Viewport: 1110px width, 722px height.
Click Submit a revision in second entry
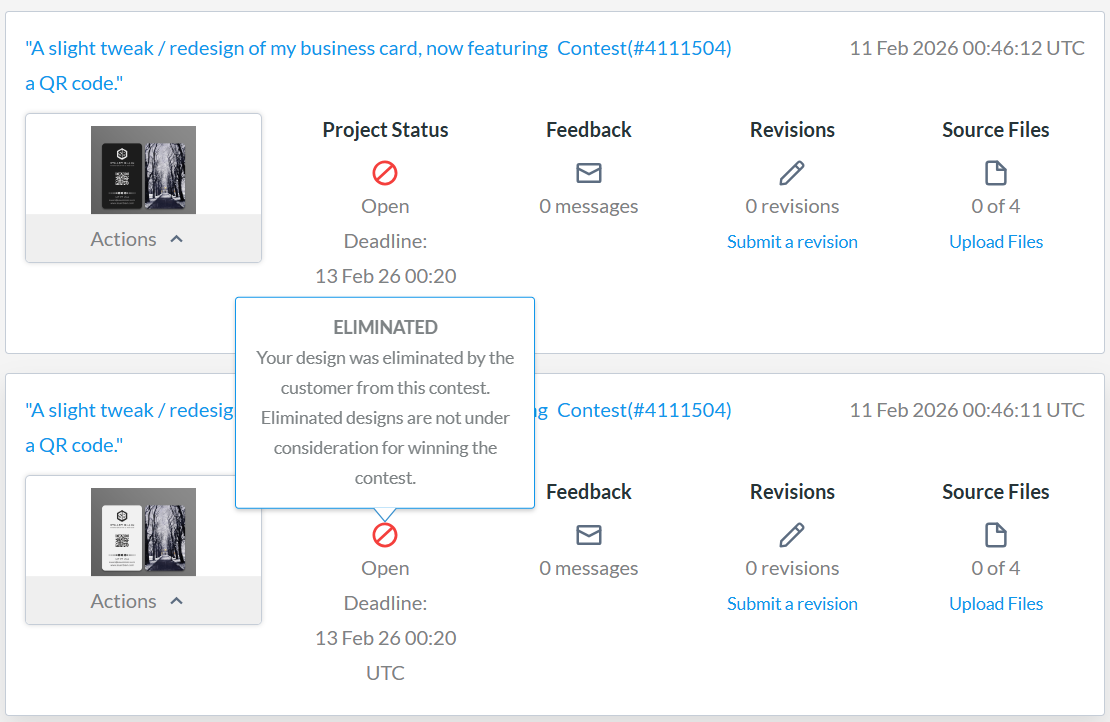(x=792, y=604)
